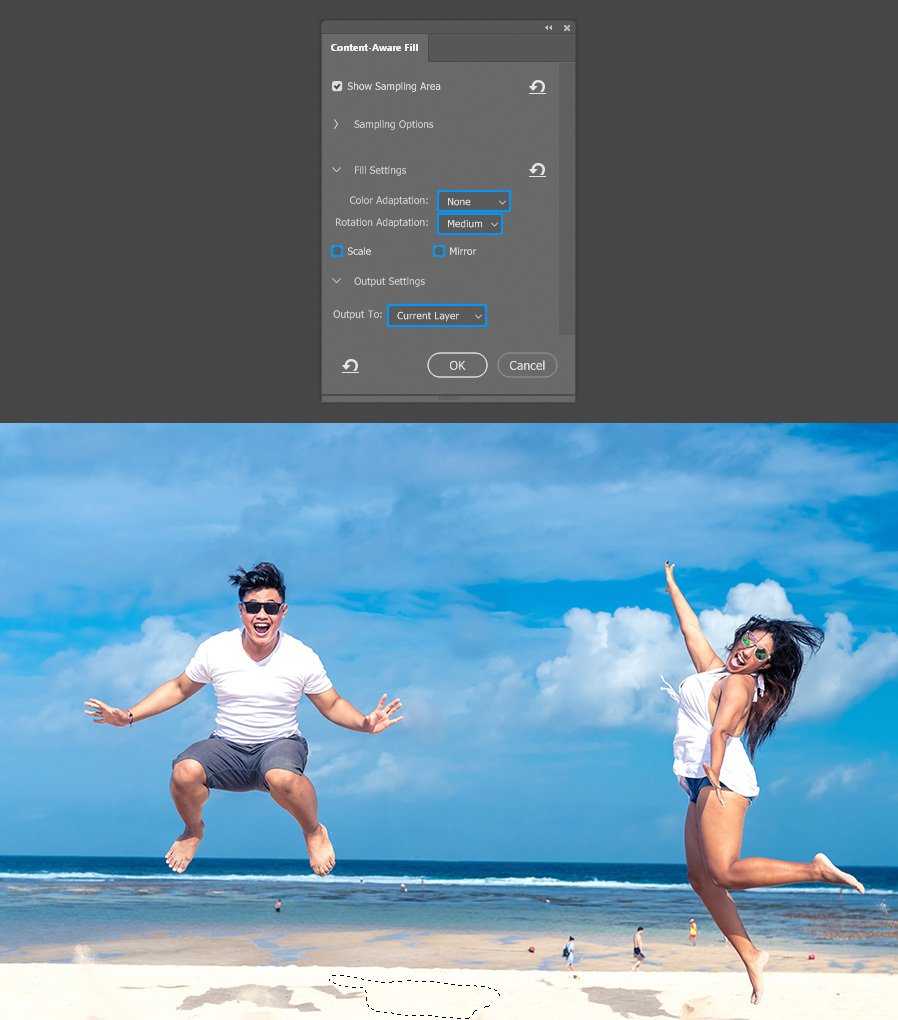Expand the Sampling Options section
The image size is (898, 1020).
[x=336, y=125]
